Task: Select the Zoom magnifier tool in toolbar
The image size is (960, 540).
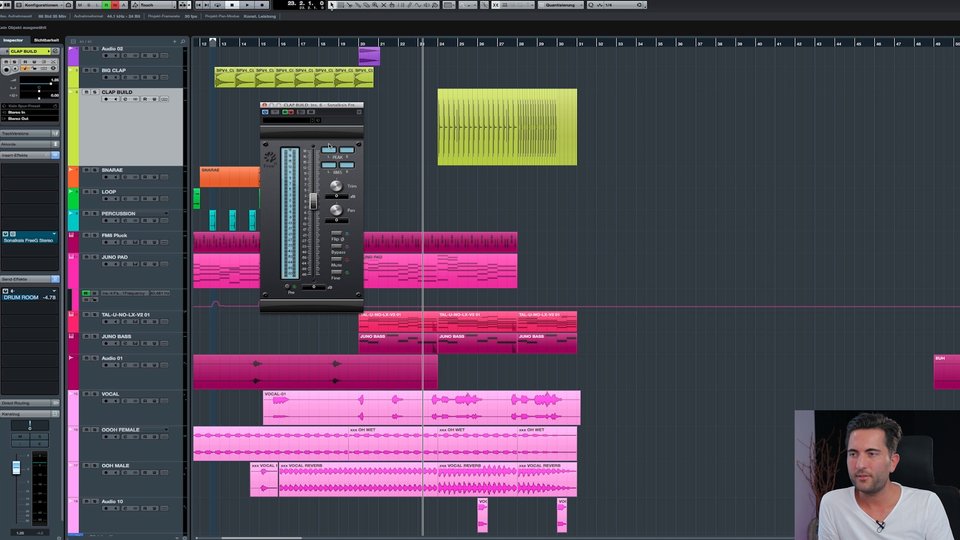Action: (375, 5)
